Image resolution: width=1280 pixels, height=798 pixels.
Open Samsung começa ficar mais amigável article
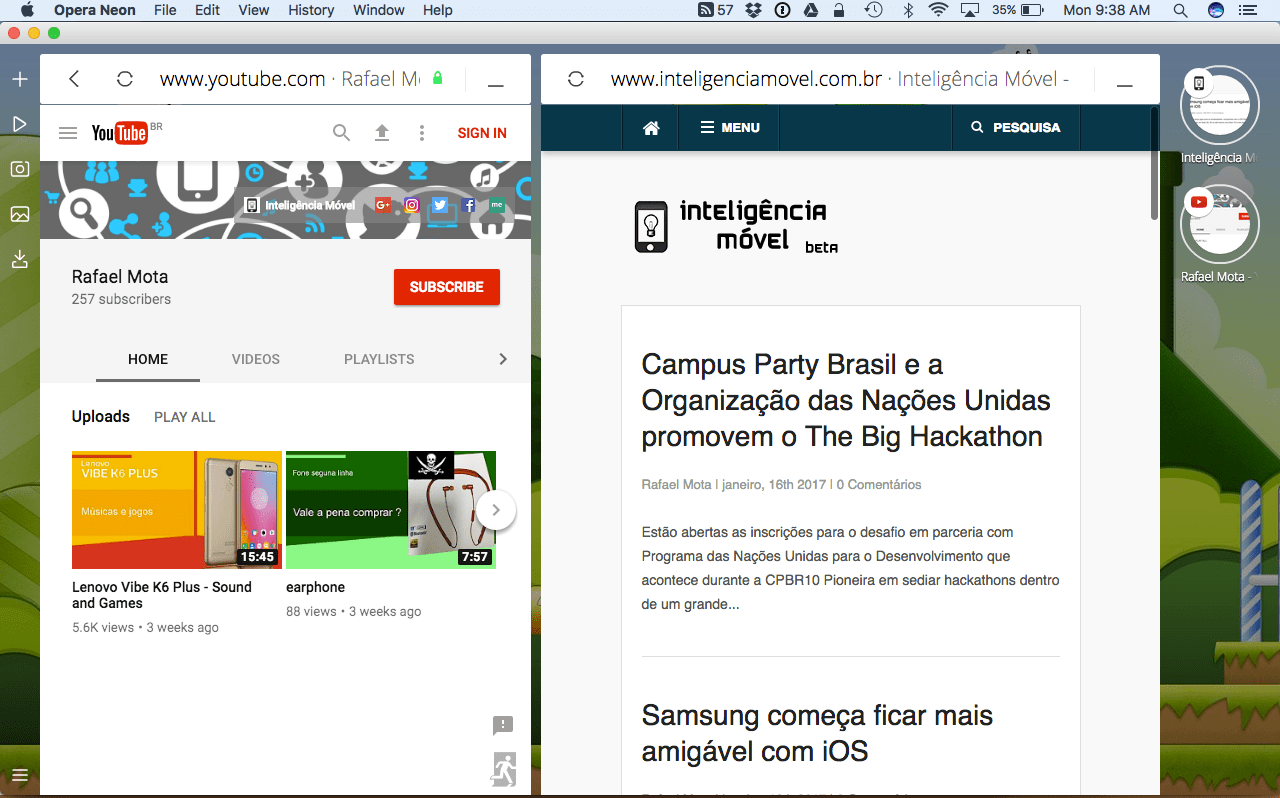tap(817, 733)
